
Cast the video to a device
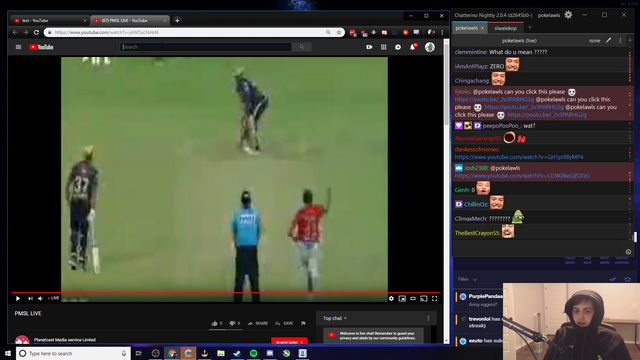pyautogui.click(x=424, y=298)
